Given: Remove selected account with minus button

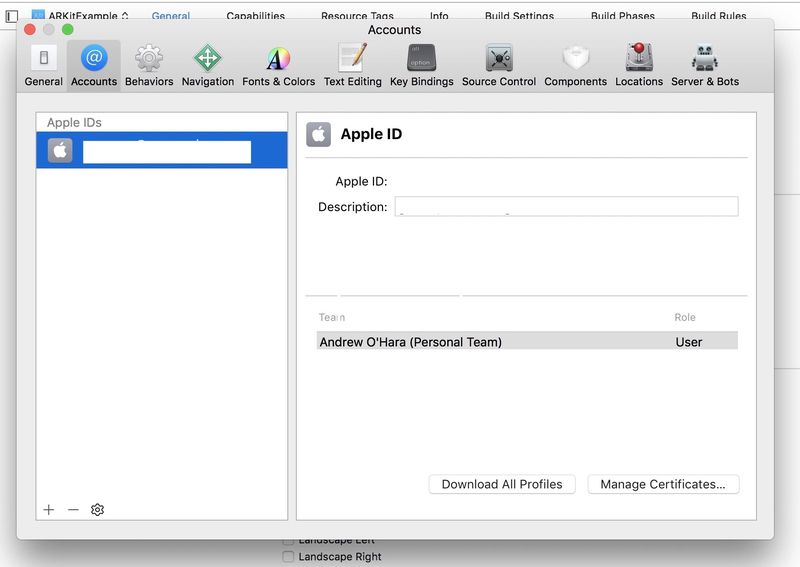Looking at the screenshot, I should pyautogui.click(x=73, y=509).
